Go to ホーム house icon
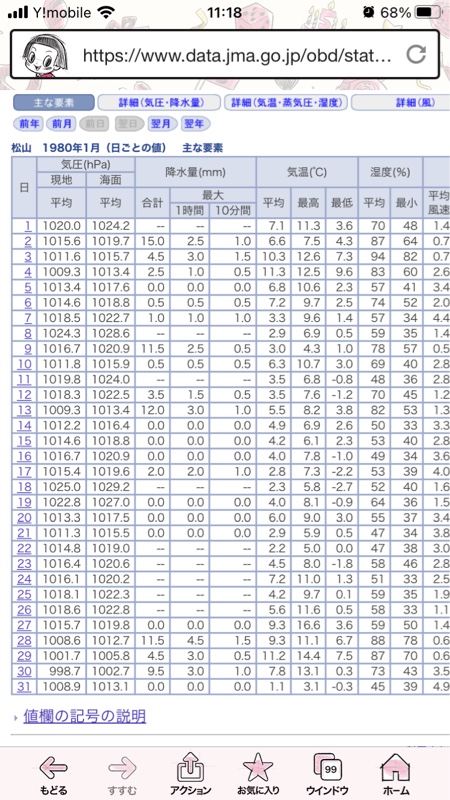Image resolution: width=450 pixels, height=800 pixels. (x=396, y=767)
